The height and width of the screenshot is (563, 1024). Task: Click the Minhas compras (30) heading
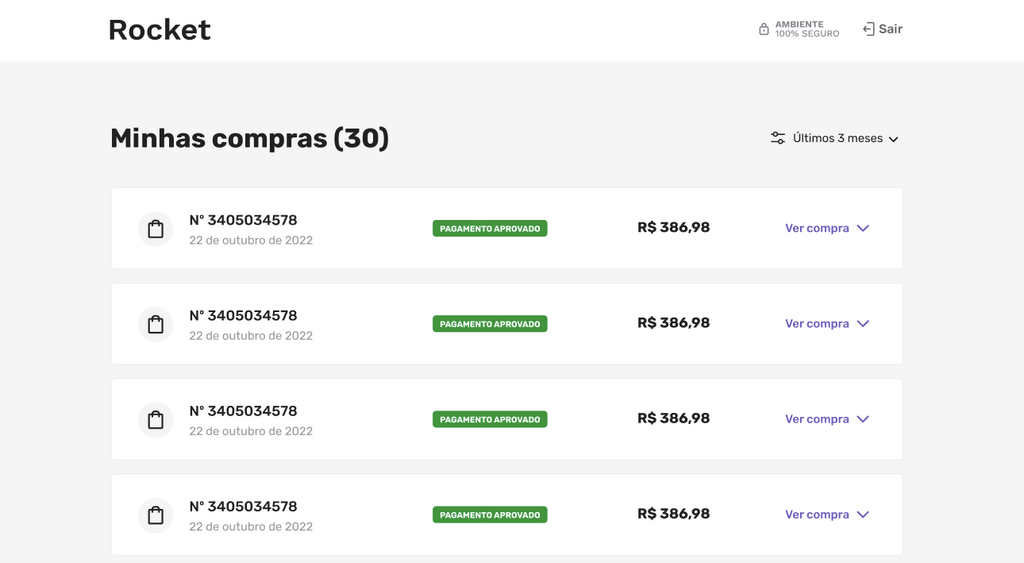[249, 138]
